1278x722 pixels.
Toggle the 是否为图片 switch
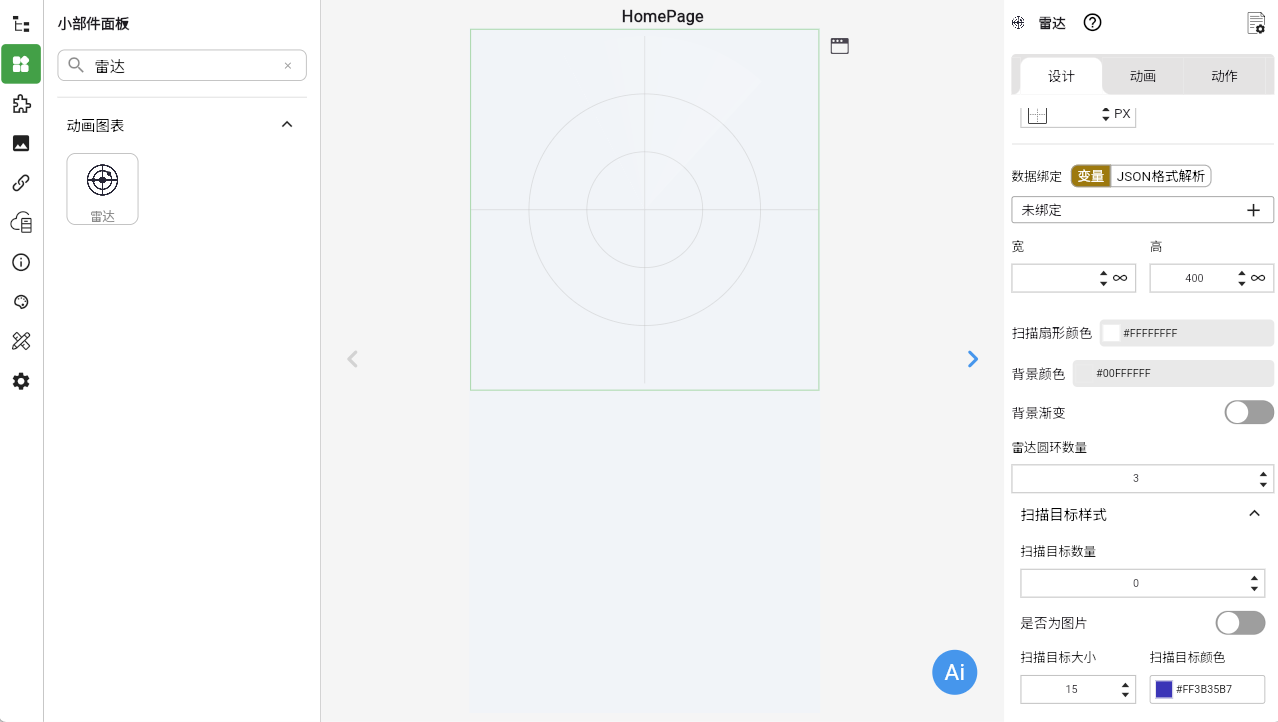pos(1240,623)
